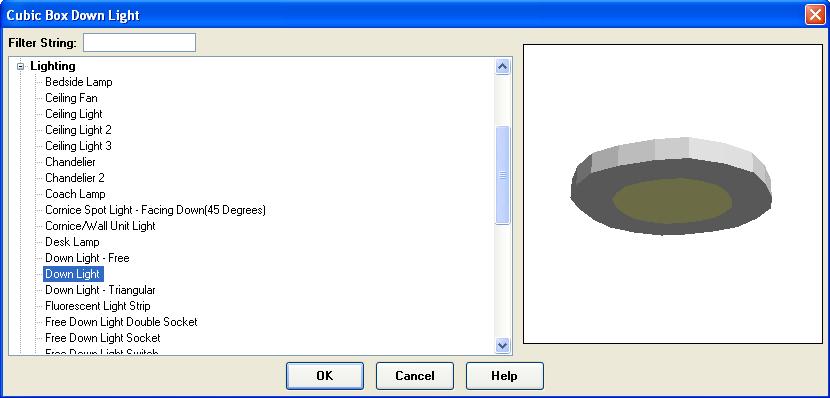The height and width of the screenshot is (398, 830).
Task: Choose Ceiling Light 2 from list
Action: (78, 130)
